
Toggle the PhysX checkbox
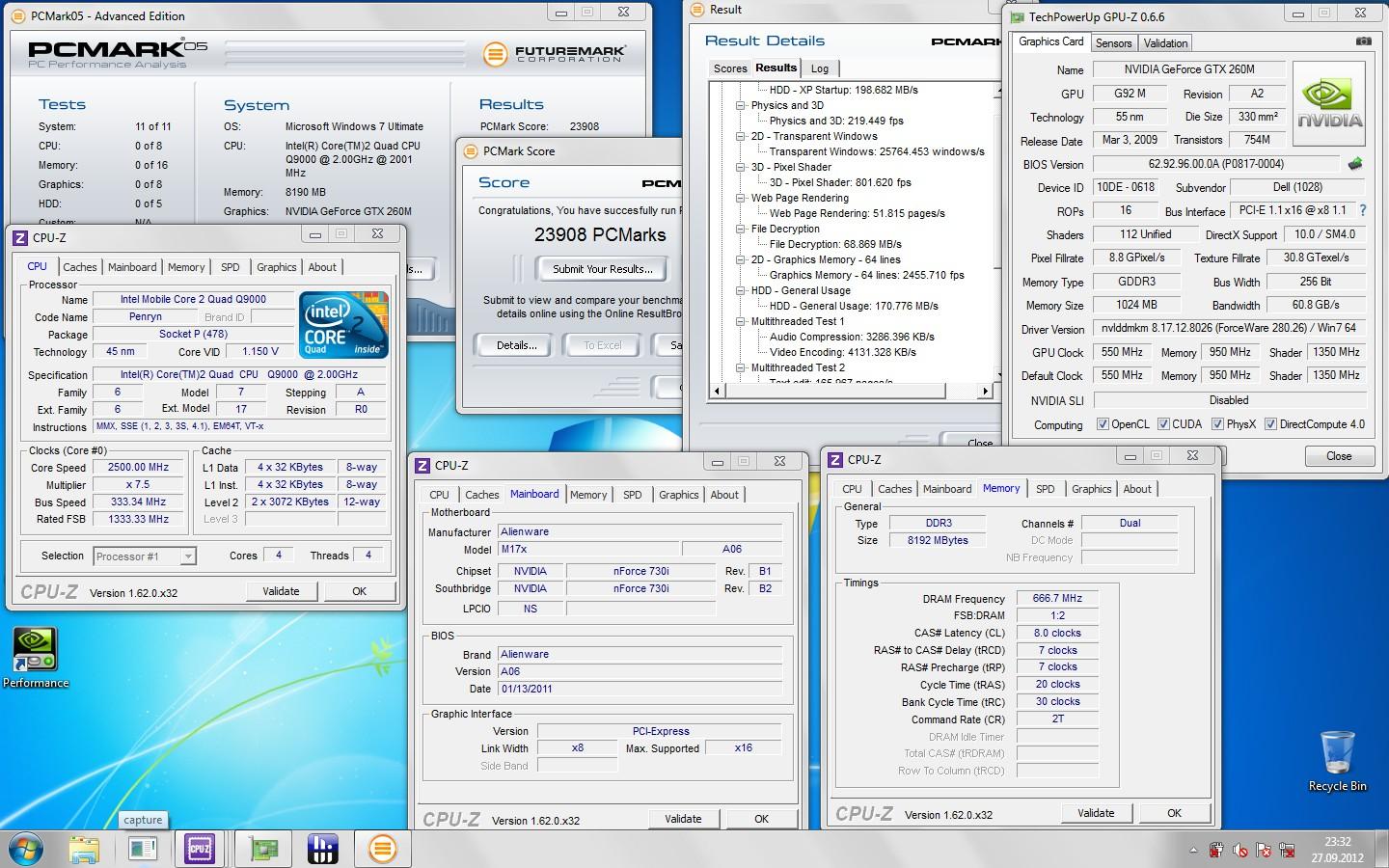pyautogui.click(x=1217, y=424)
